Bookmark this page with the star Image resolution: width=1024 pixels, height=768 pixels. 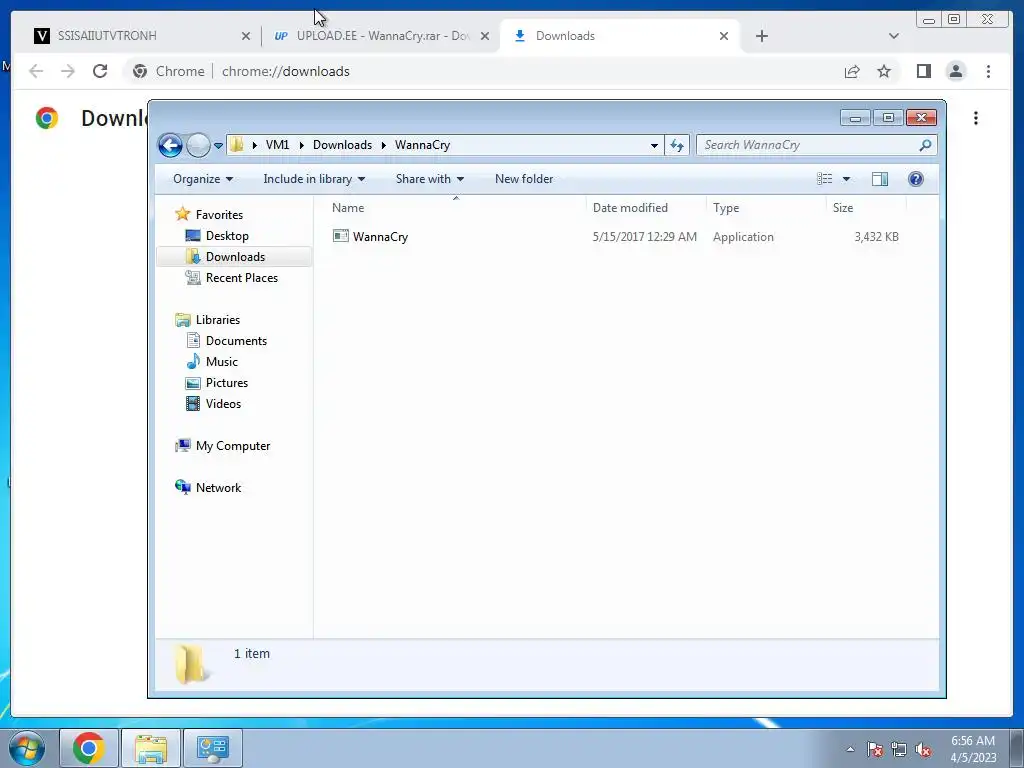coord(884,71)
